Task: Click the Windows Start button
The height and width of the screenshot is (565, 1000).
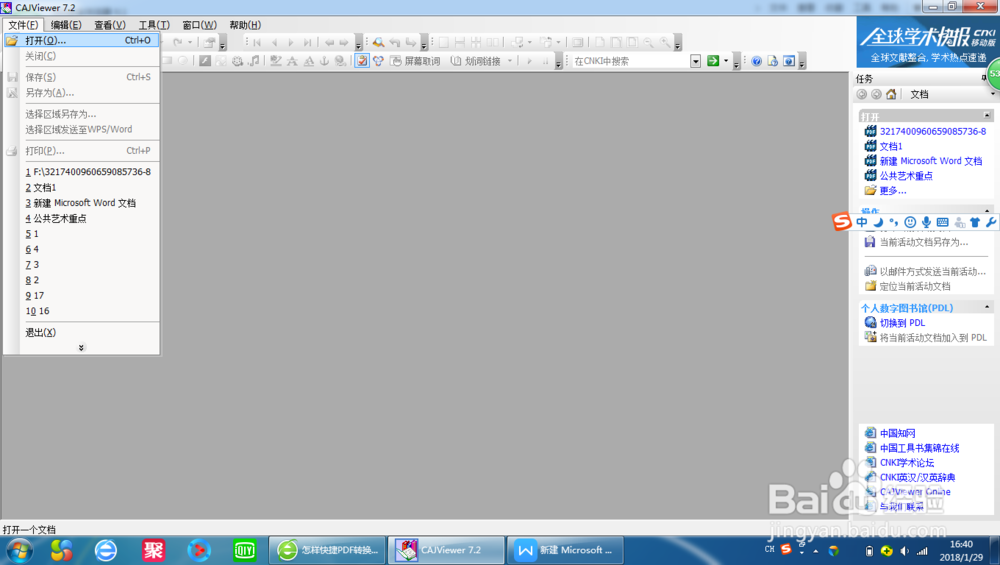Action: 19,550
